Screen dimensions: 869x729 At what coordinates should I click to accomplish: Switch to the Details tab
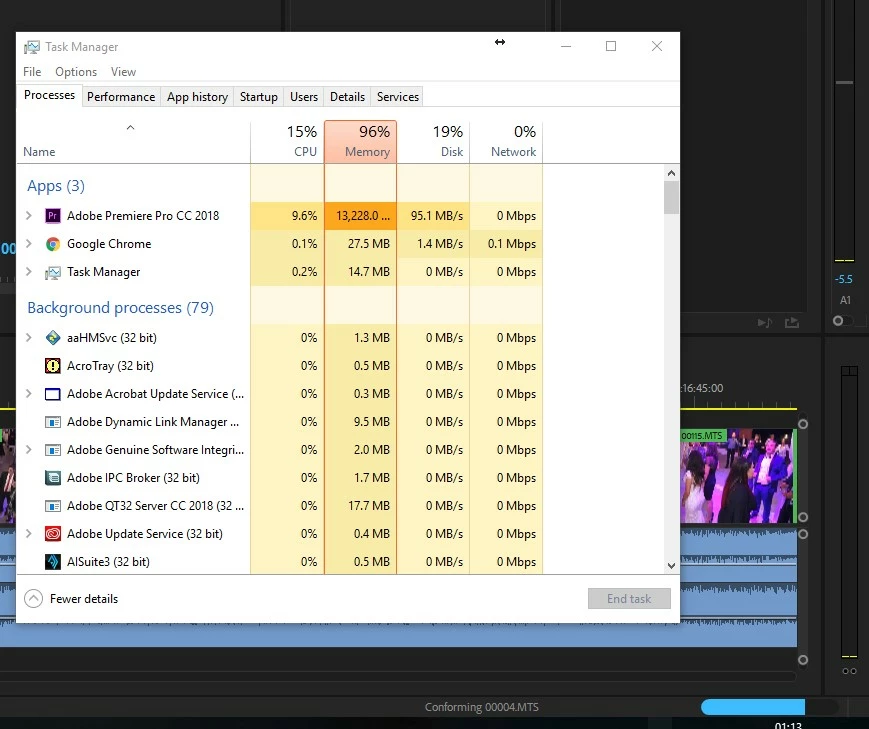pyautogui.click(x=347, y=96)
